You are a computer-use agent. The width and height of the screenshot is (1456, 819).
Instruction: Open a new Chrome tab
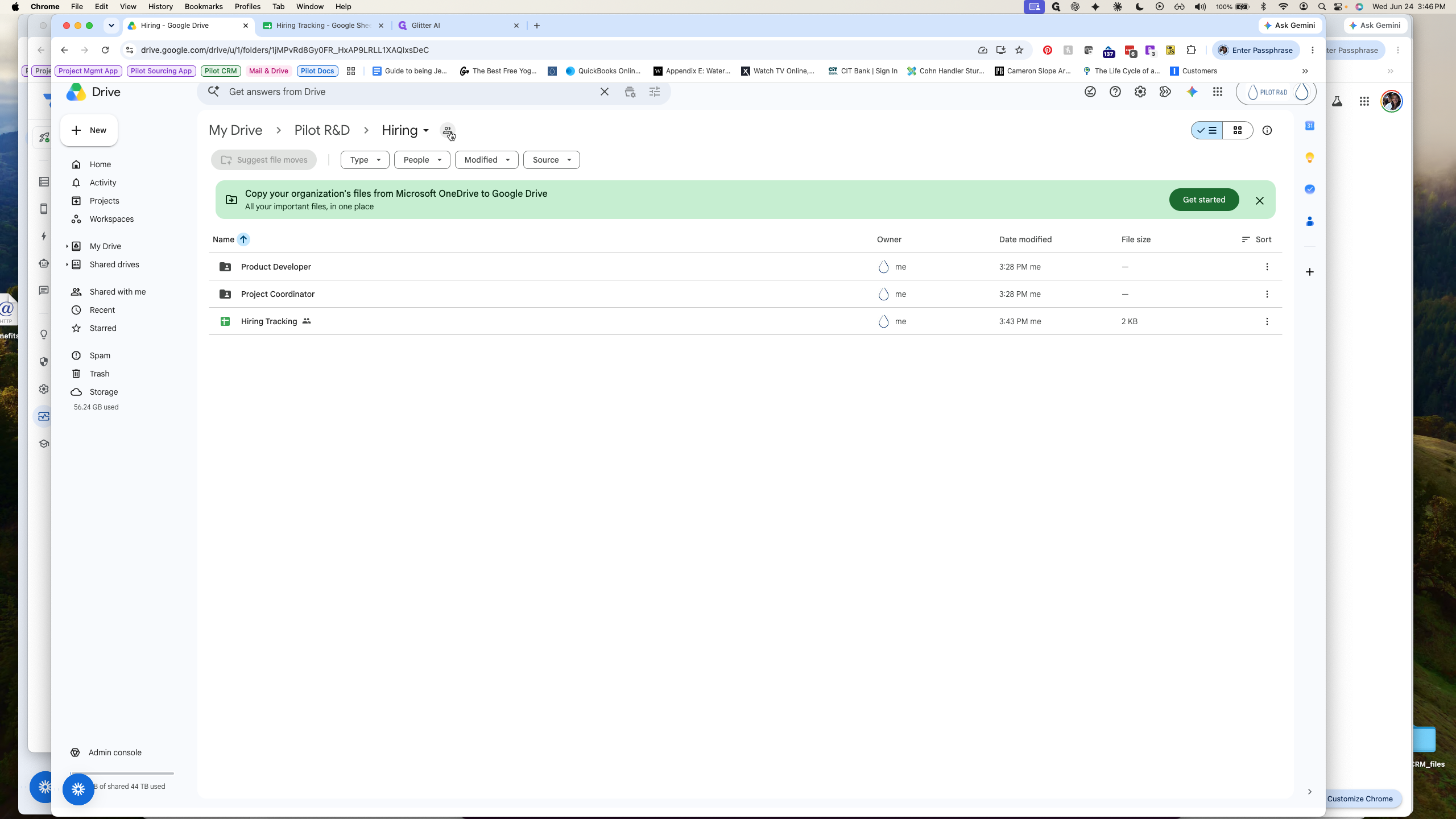pyautogui.click(x=537, y=26)
